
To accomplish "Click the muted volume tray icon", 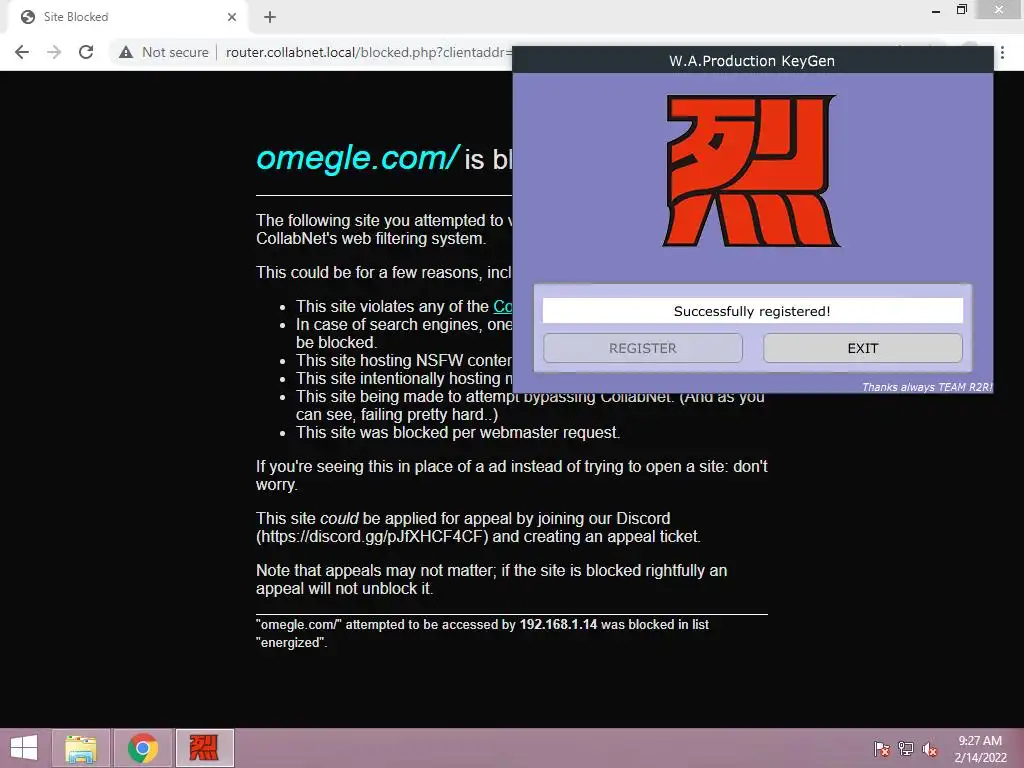I will [930, 748].
